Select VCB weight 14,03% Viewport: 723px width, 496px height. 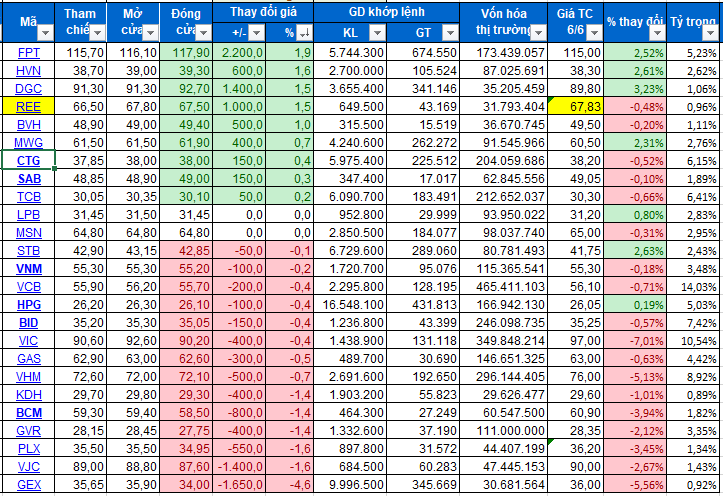click(695, 287)
